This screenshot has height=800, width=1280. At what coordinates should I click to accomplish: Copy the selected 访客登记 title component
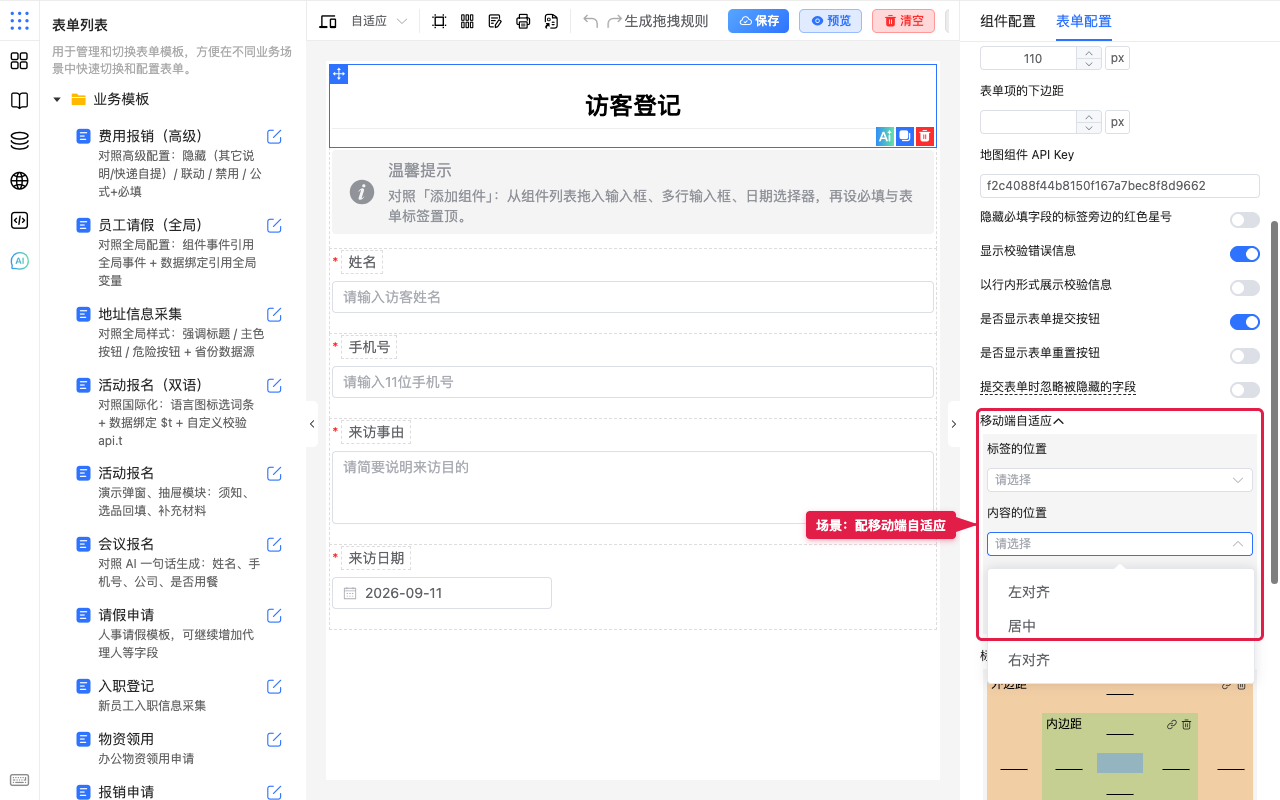(x=905, y=136)
